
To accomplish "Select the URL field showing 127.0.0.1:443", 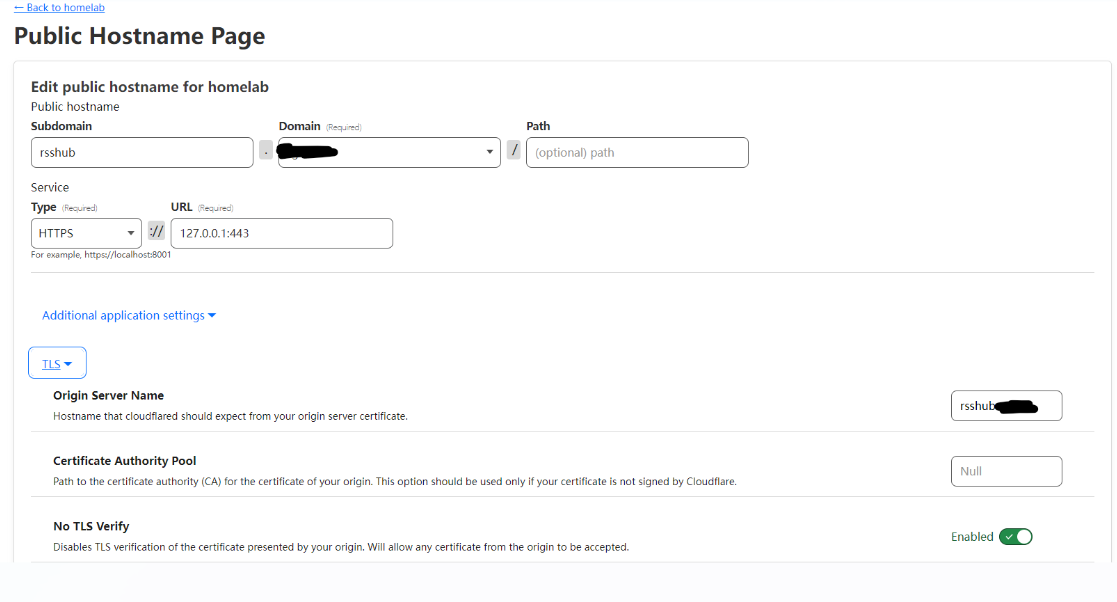I will 281,233.
